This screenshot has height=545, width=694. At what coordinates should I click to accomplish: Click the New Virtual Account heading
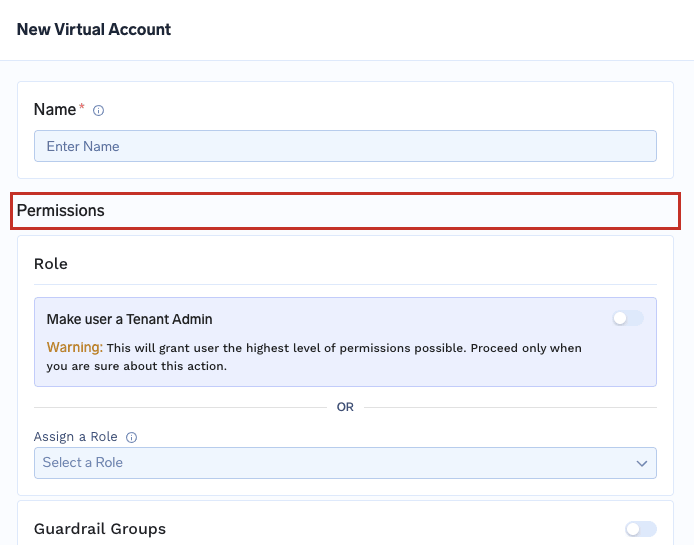coord(94,30)
